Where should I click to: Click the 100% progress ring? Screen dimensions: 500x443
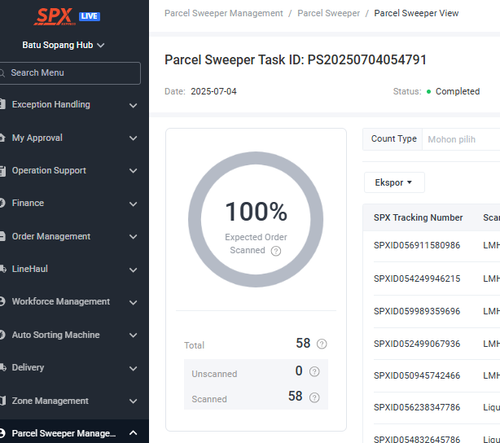256,219
